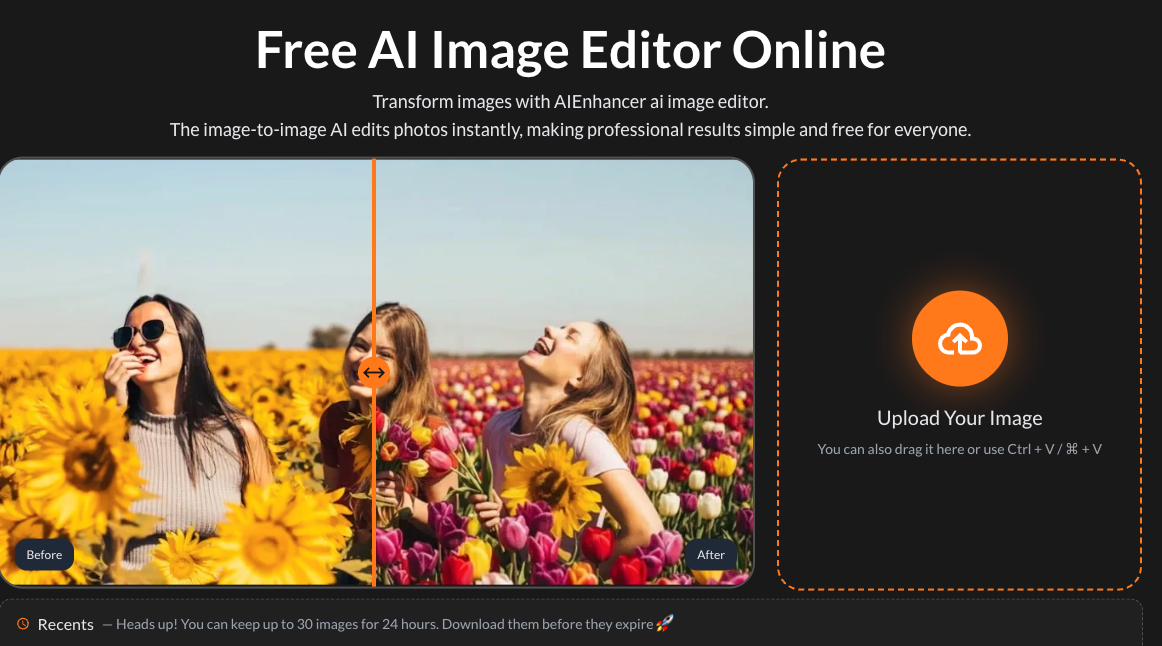Click the Ctrl + V paste hint text
Viewport: 1162px width, 646px height.
(960, 449)
